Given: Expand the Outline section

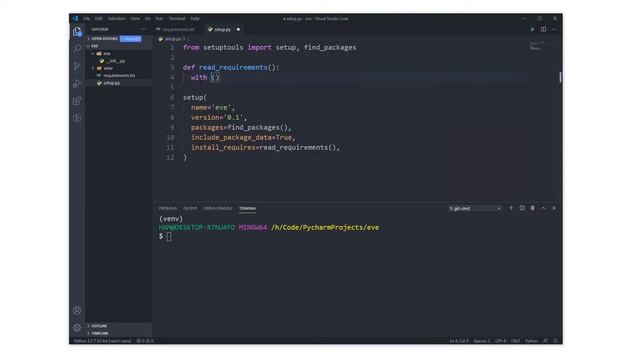Looking at the screenshot, I should [98, 326].
